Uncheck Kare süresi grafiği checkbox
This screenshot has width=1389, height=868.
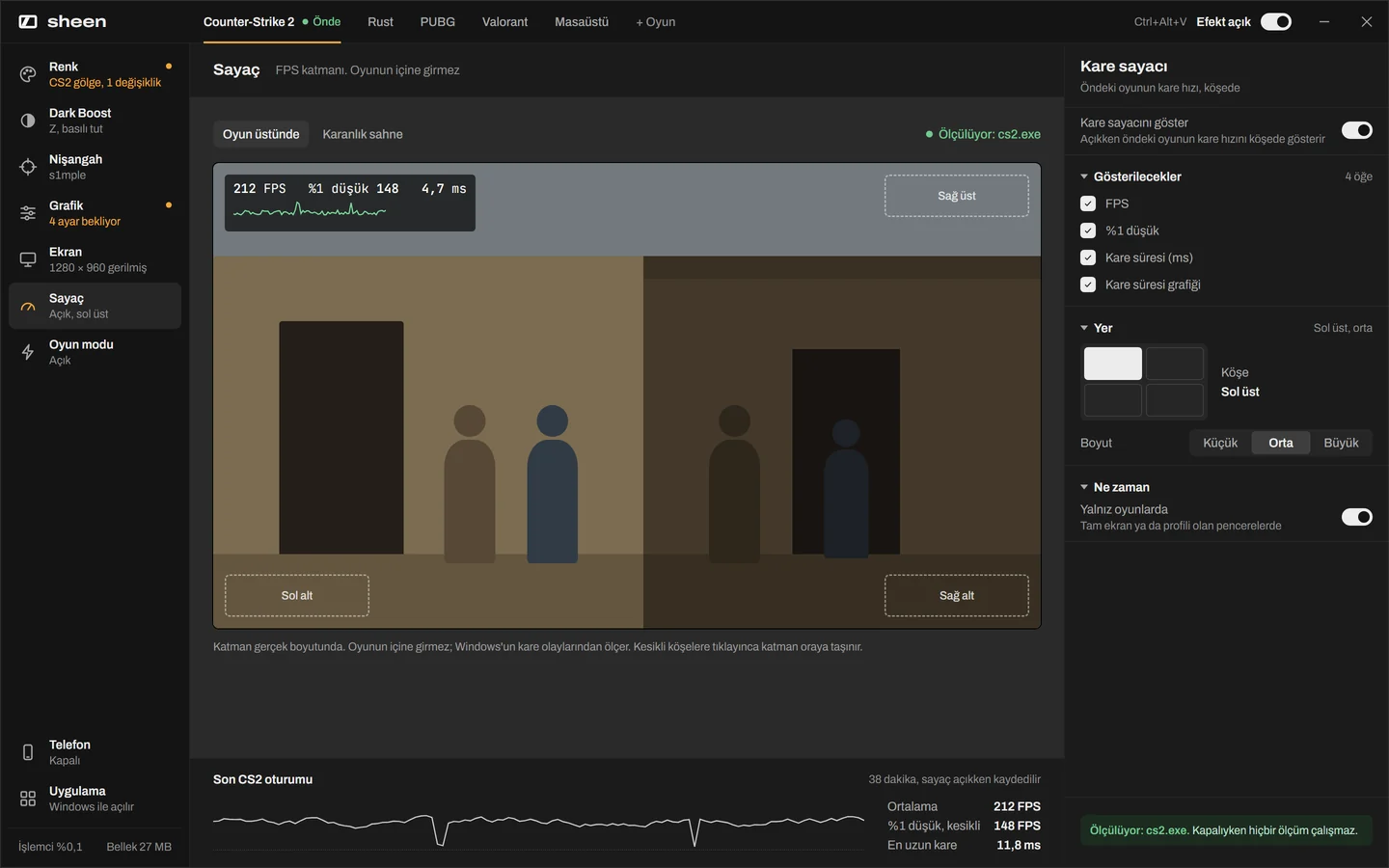[x=1088, y=285]
